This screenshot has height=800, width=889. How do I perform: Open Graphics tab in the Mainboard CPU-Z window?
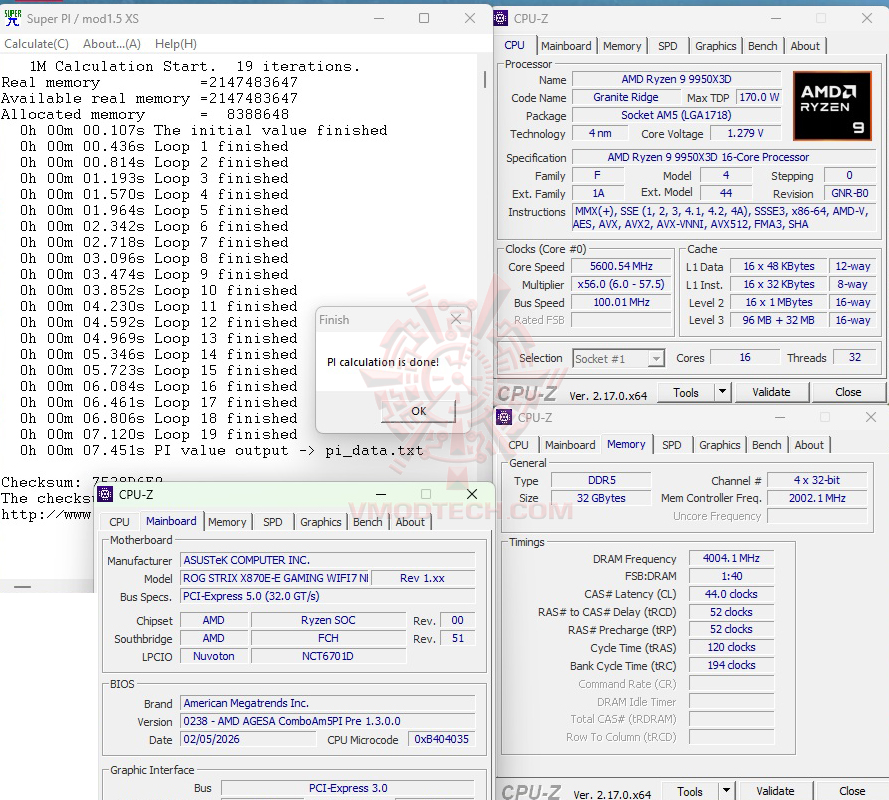pyautogui.click(x=320, y=522)
